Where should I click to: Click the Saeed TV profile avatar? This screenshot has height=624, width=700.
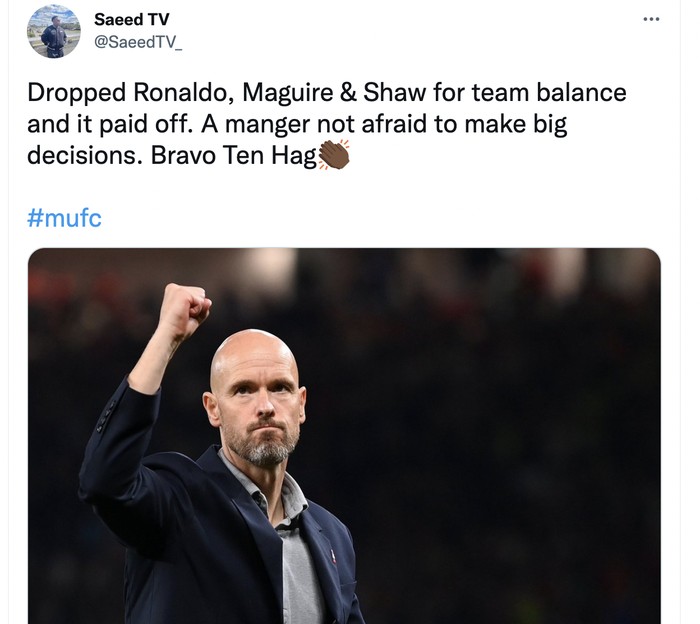(54, 31)
